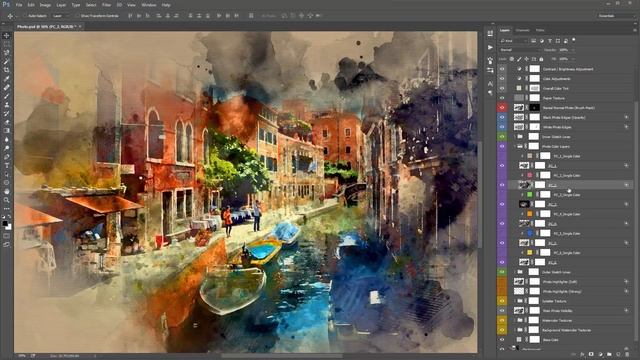Create a new adjustment layer icon

click(x=600, y=354)
